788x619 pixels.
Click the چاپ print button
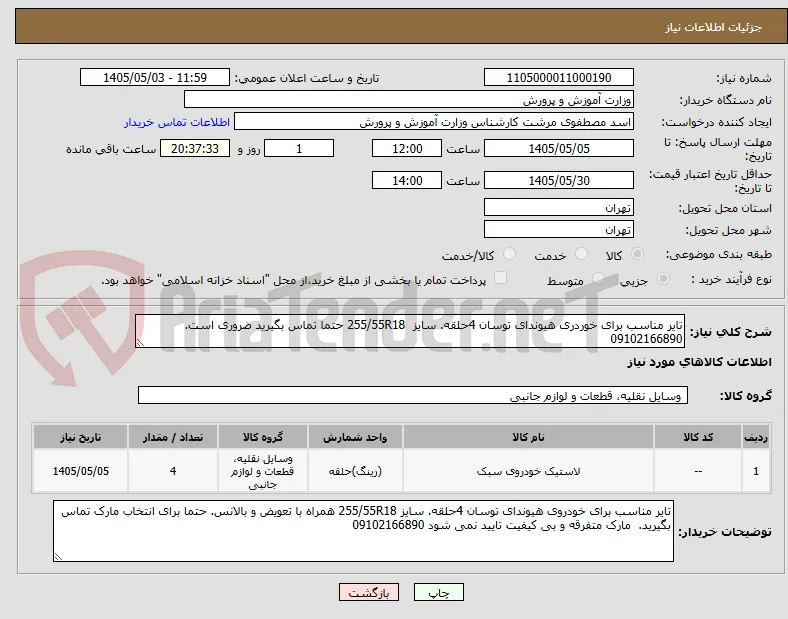pyautogui.click(x=439, y=593)
